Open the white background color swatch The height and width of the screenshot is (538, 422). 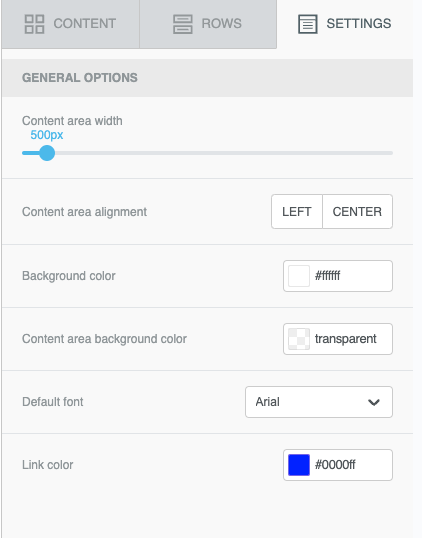click(x=299, y=276)
